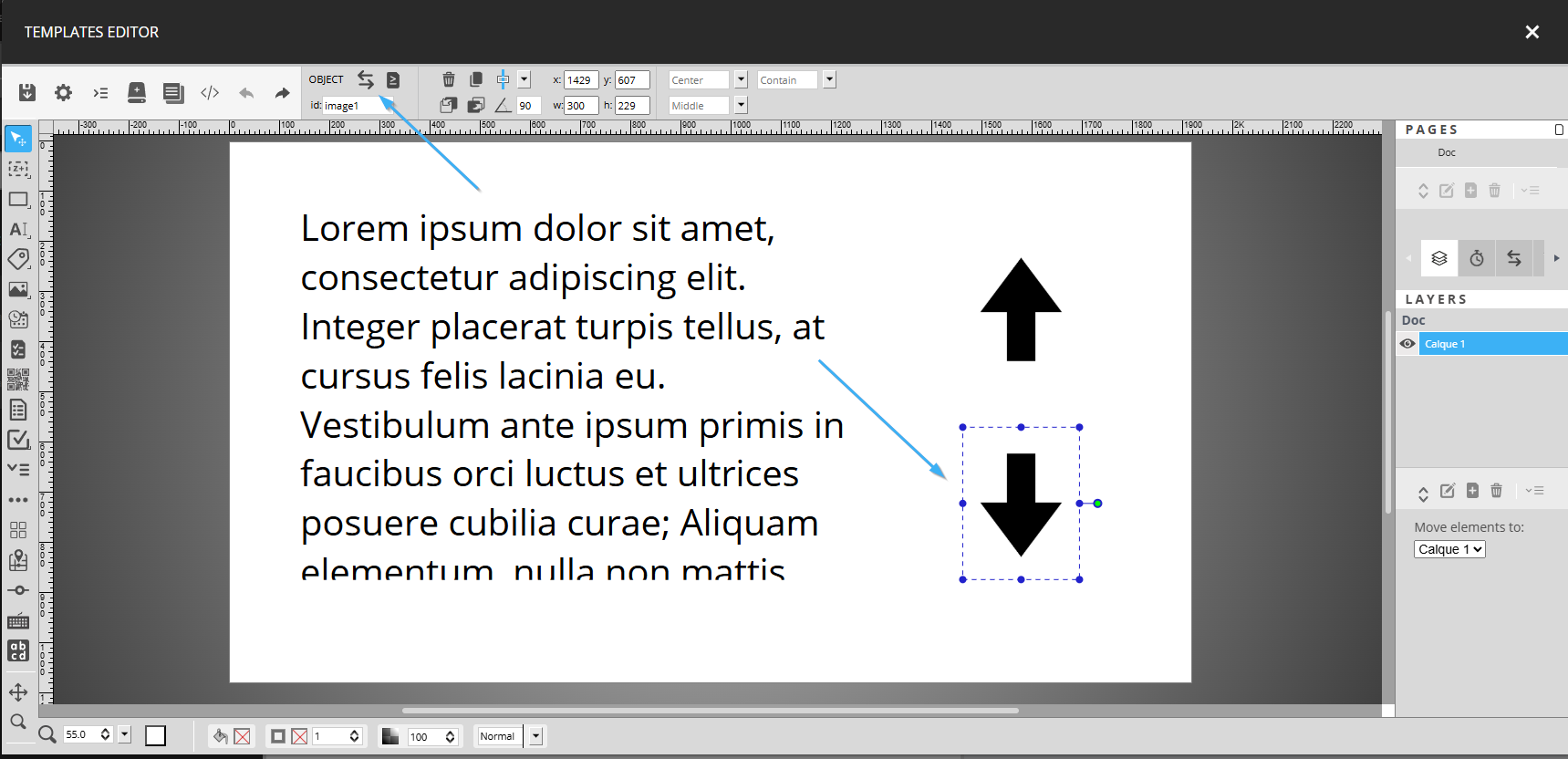The height and width of the screenshot is (759, 1568).
Task: Toggle the no-stroke crossed box
Action: (299, 736)
